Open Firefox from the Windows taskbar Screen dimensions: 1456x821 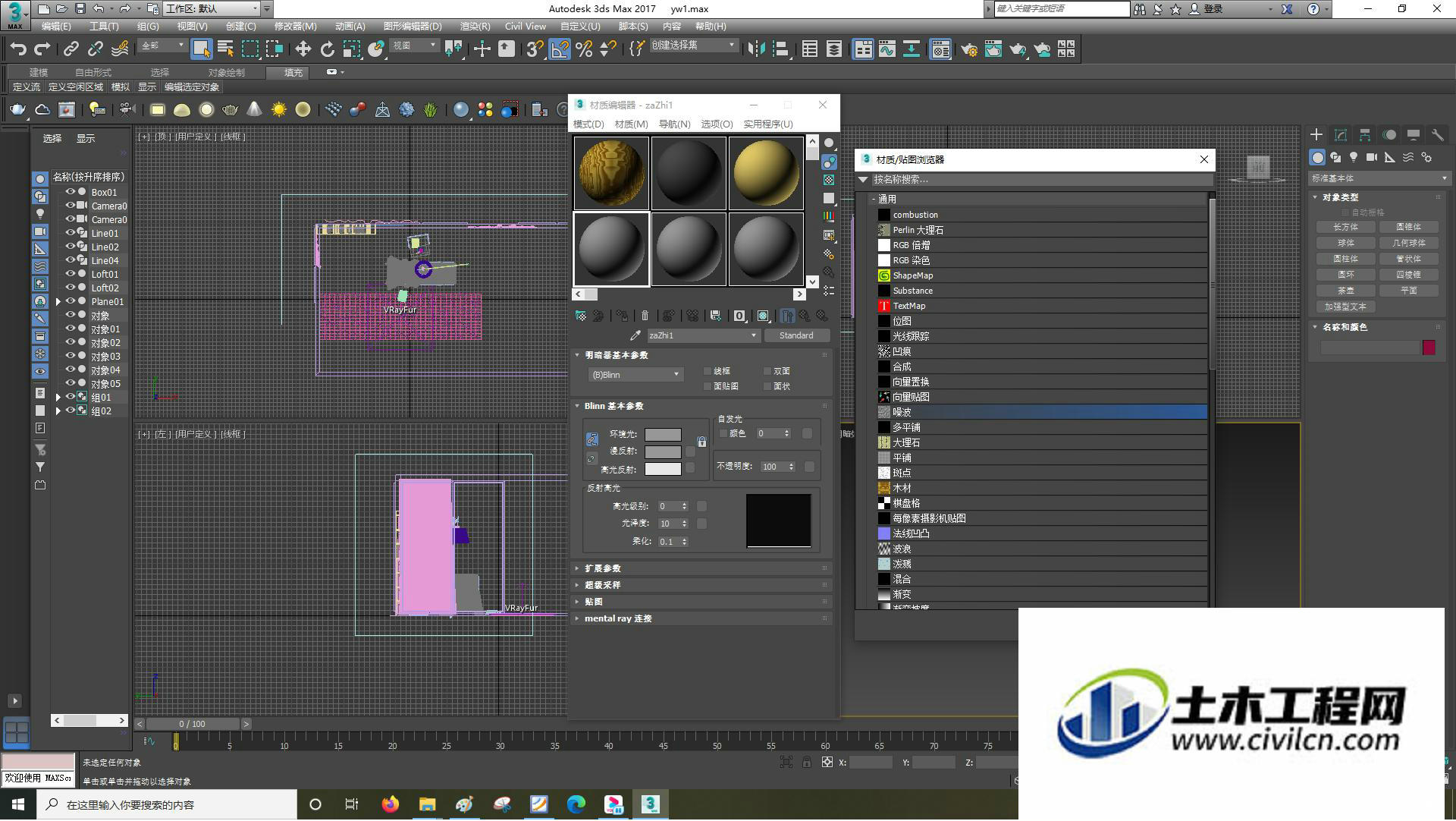click(x=390, y=805)
